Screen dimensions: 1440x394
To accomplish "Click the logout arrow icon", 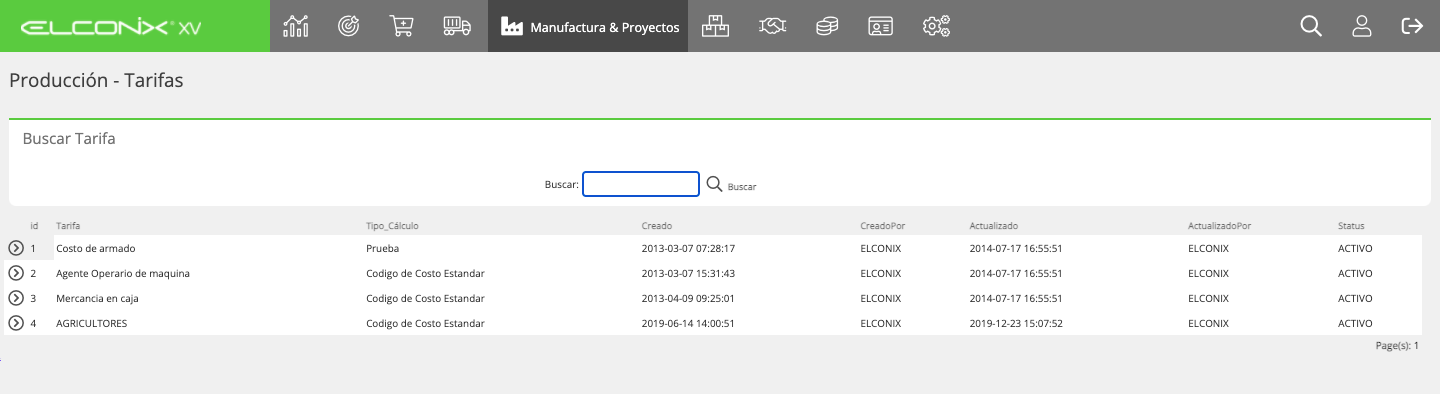I will 1412,26.
